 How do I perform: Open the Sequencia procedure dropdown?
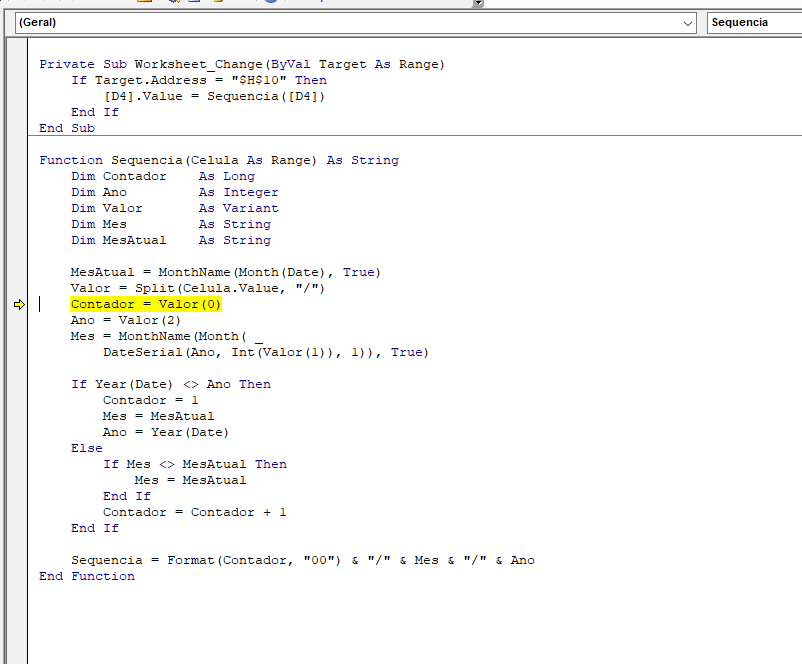[754, 23]
